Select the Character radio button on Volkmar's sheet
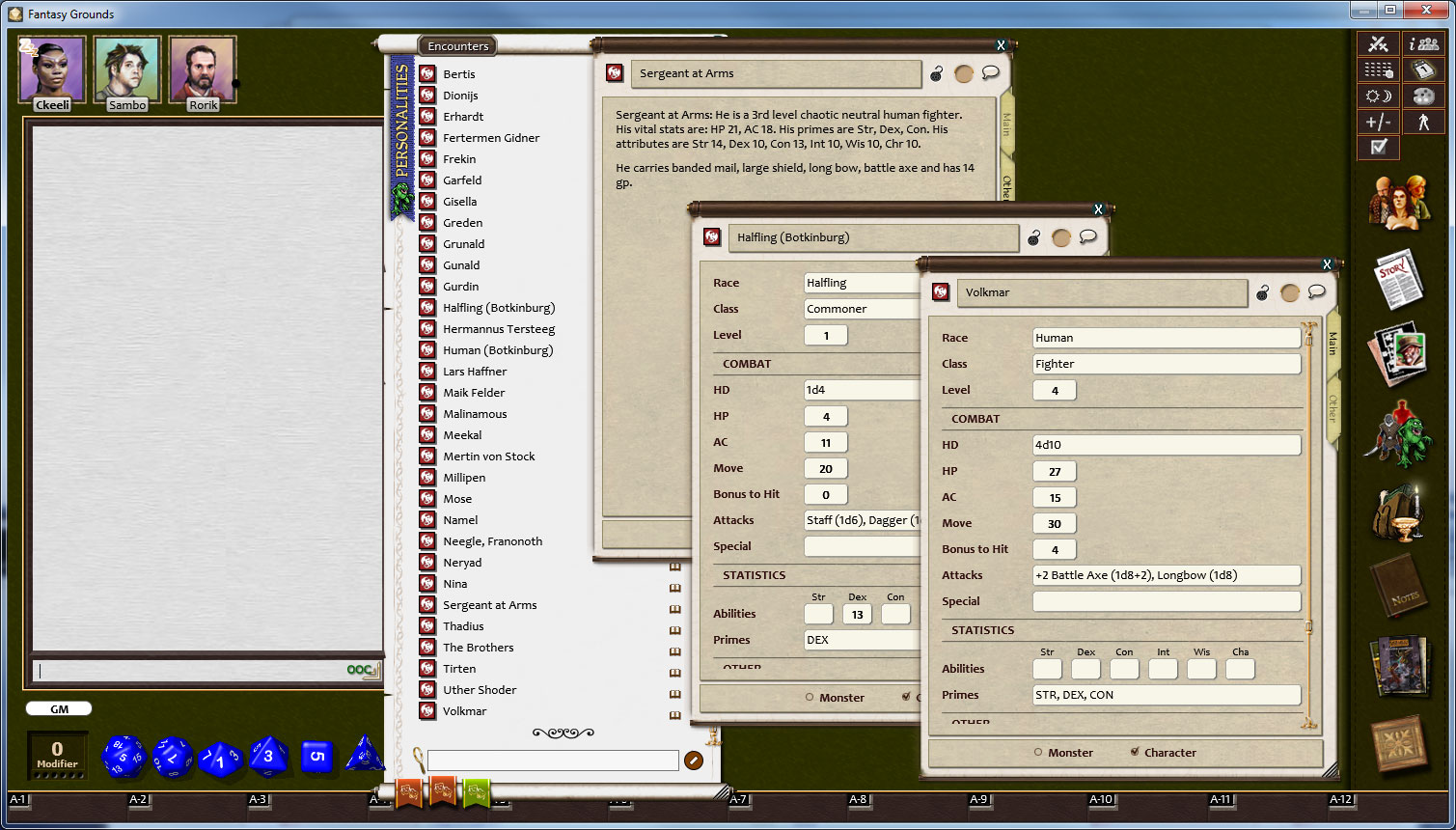Viewport: 1456px width, 830px height. [x=1136, y=752]
